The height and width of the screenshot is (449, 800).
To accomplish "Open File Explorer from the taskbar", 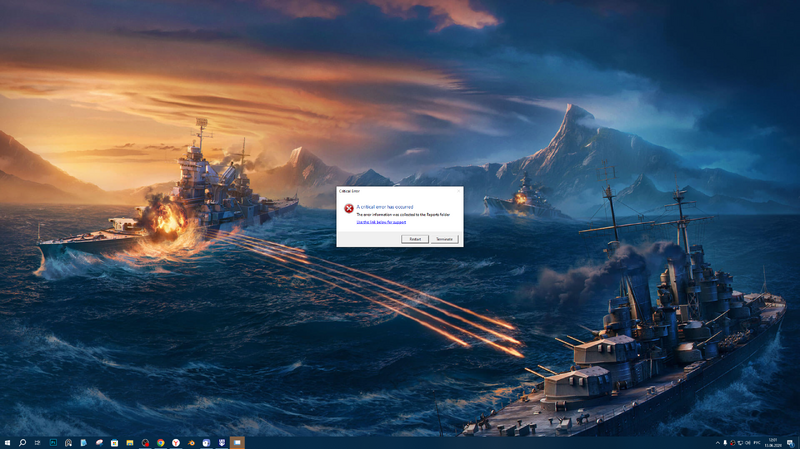I will point(130,443).
